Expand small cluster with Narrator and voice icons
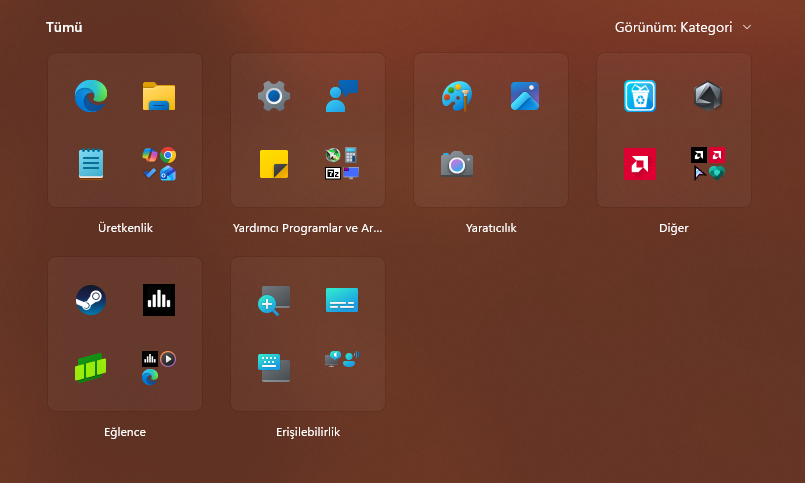 tap(342, 359)
